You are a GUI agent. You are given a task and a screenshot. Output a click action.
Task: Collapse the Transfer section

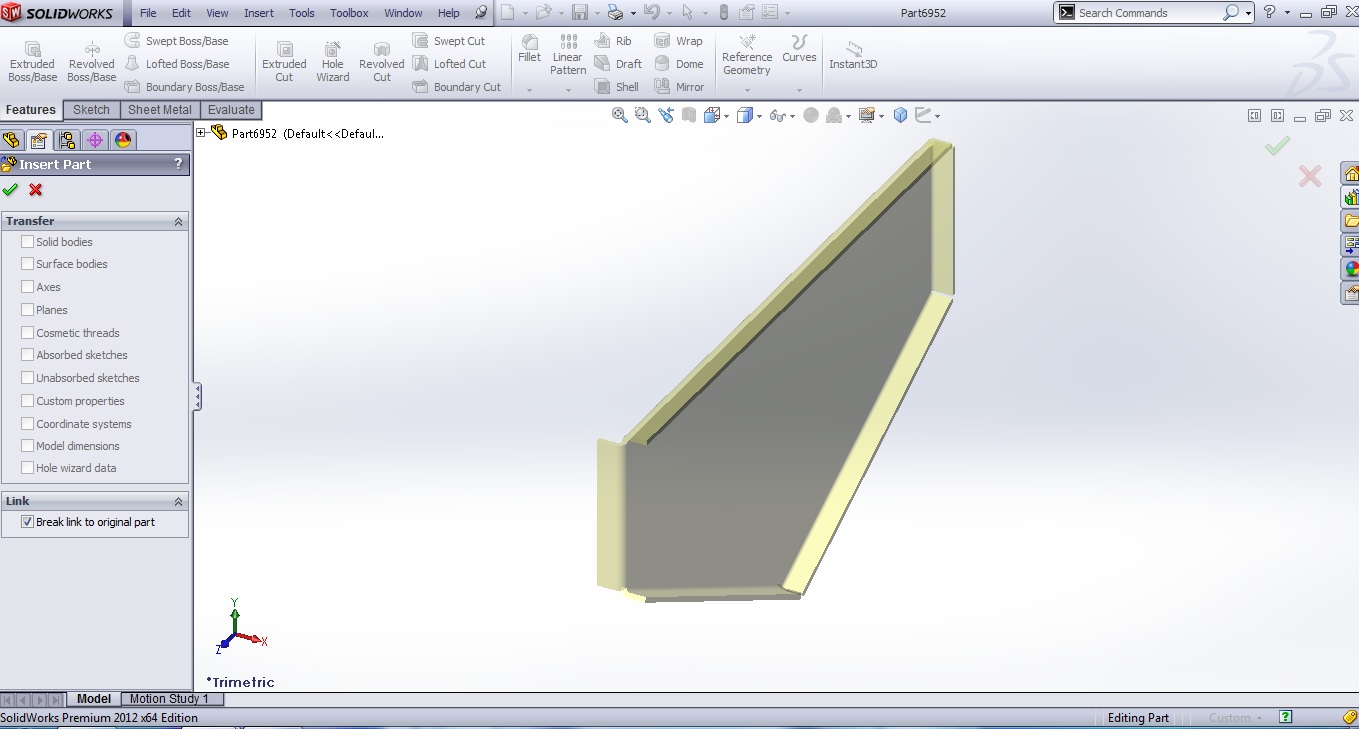click(x=177, y=220)
